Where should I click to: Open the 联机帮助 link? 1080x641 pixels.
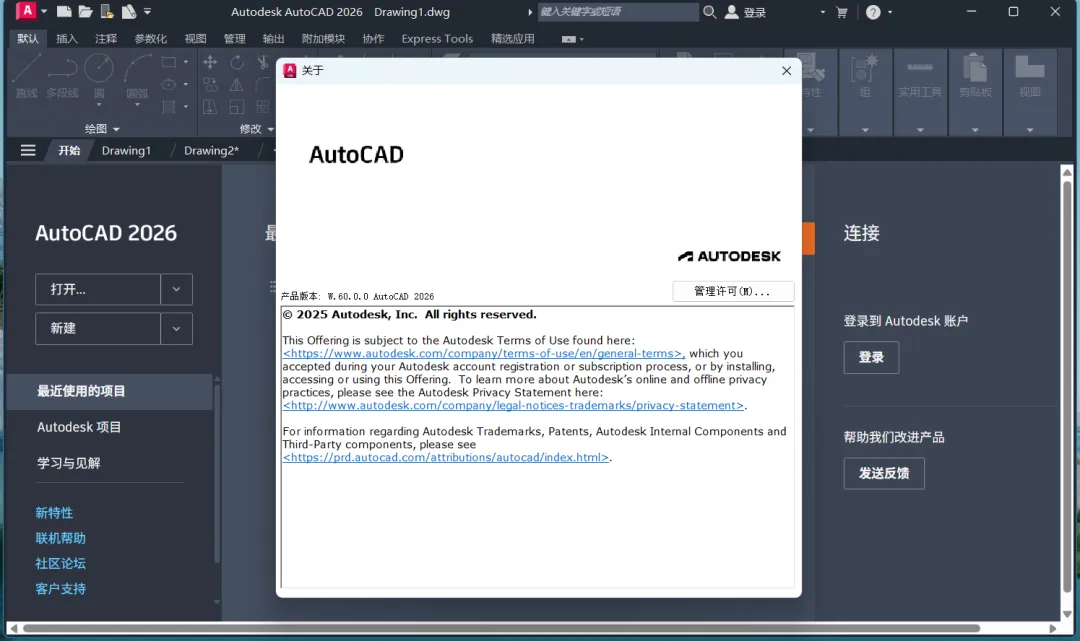(61, 538)
